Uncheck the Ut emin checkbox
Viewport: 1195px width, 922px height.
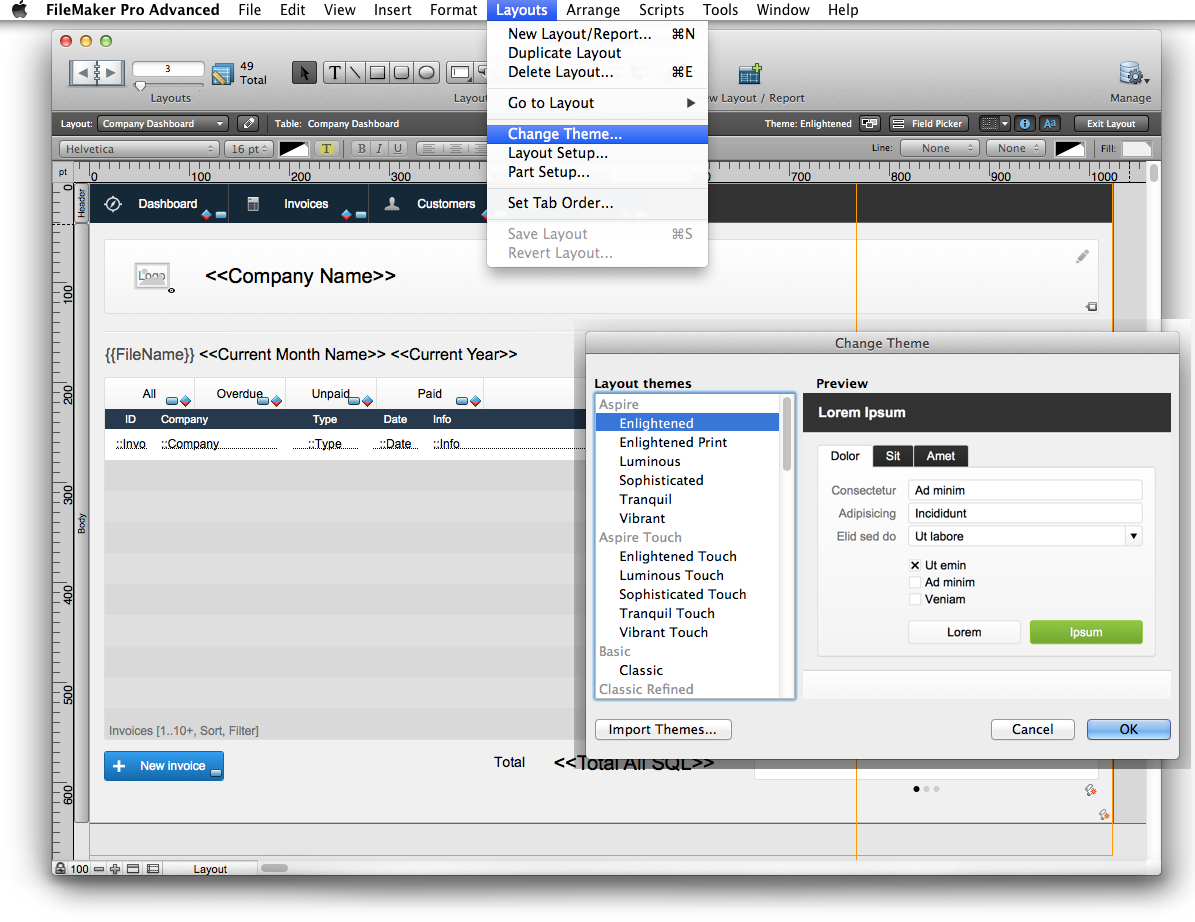pyautogui.click(x=917, y=565)
